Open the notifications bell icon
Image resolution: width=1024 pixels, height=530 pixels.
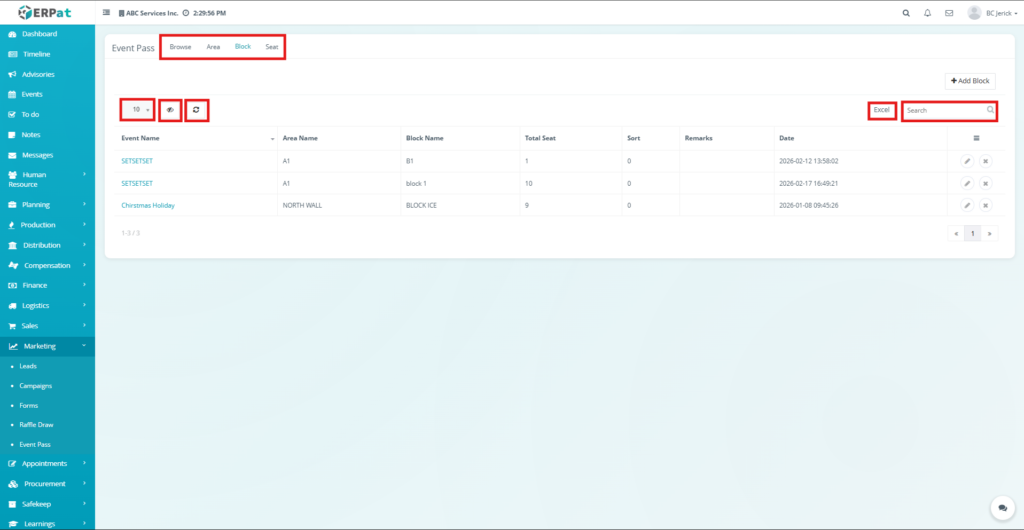tap(927, 13)
